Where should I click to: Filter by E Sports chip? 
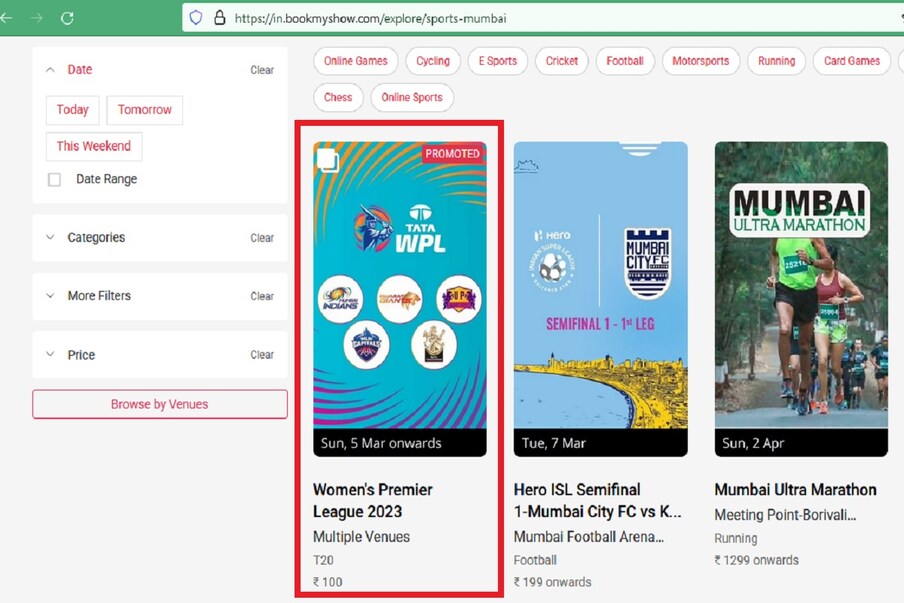tap(498, 61)
